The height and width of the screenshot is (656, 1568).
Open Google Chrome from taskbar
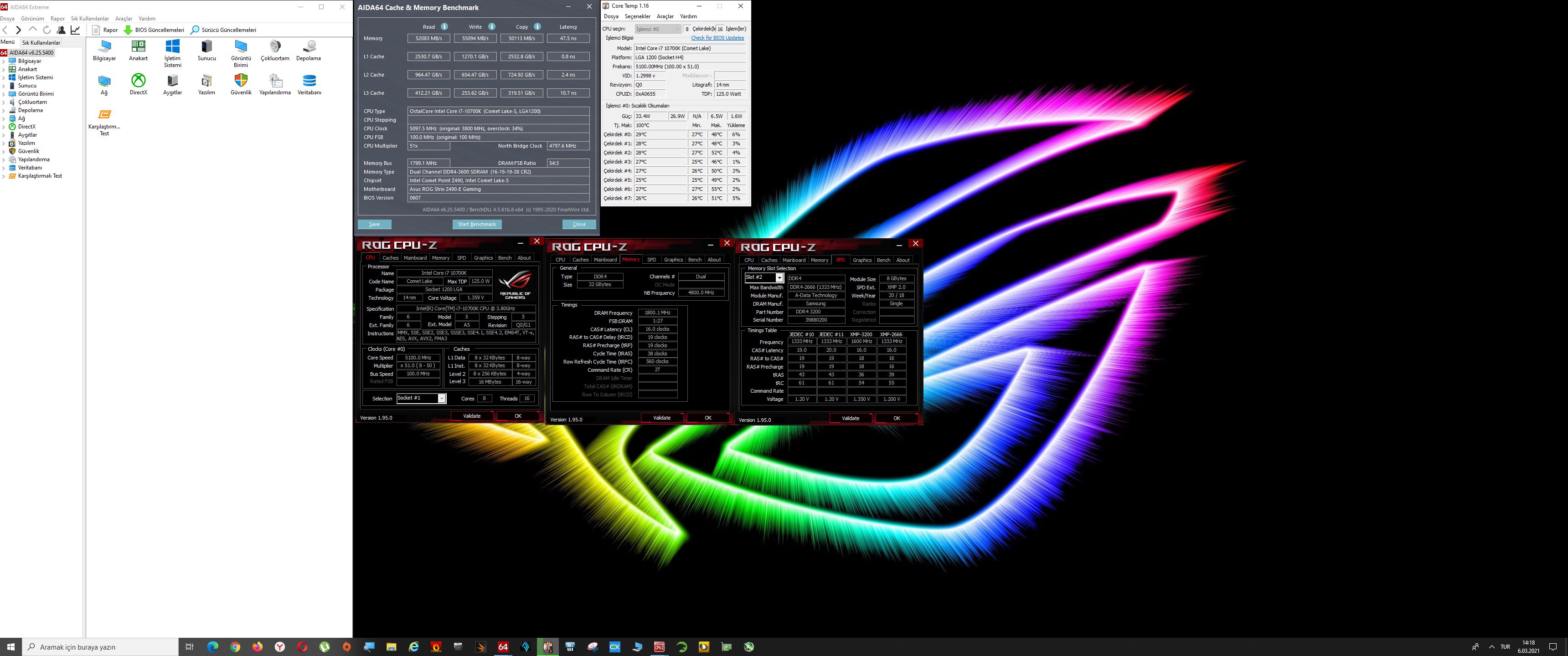(x=235, y=647)
